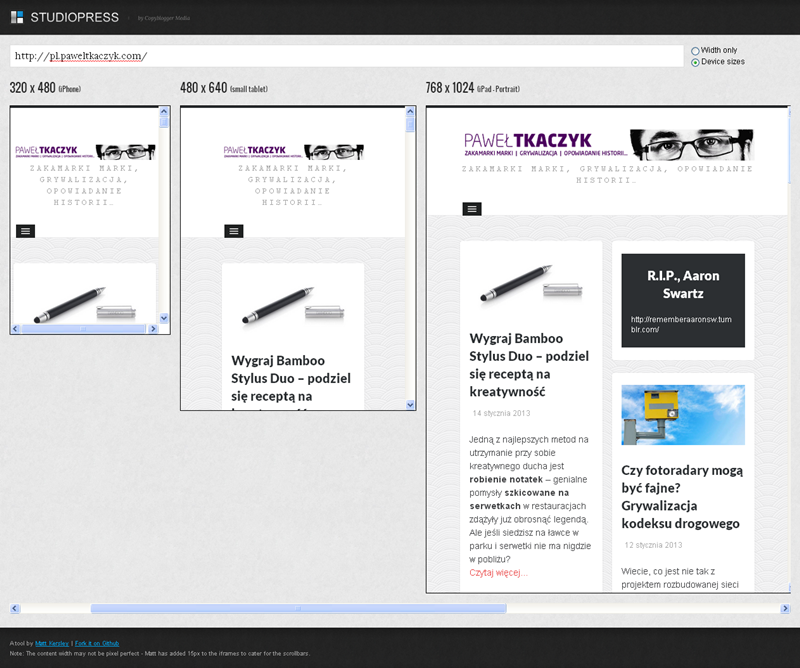Click iPhone preview vertical scrollbar thumb
The width and height of the screenshot is (800, 668).
164,122
